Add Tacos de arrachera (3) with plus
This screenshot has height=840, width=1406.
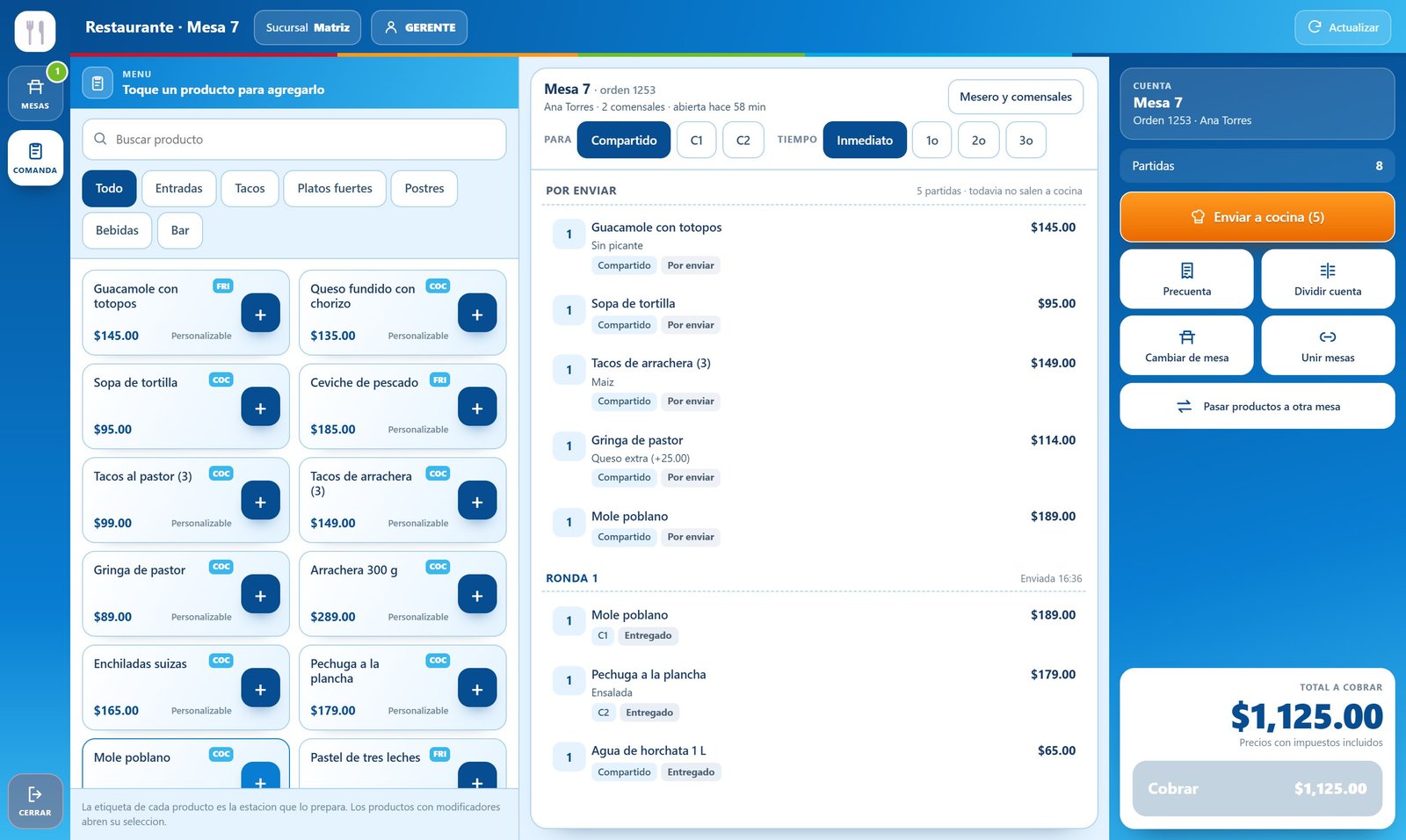(x=477, y=501)
